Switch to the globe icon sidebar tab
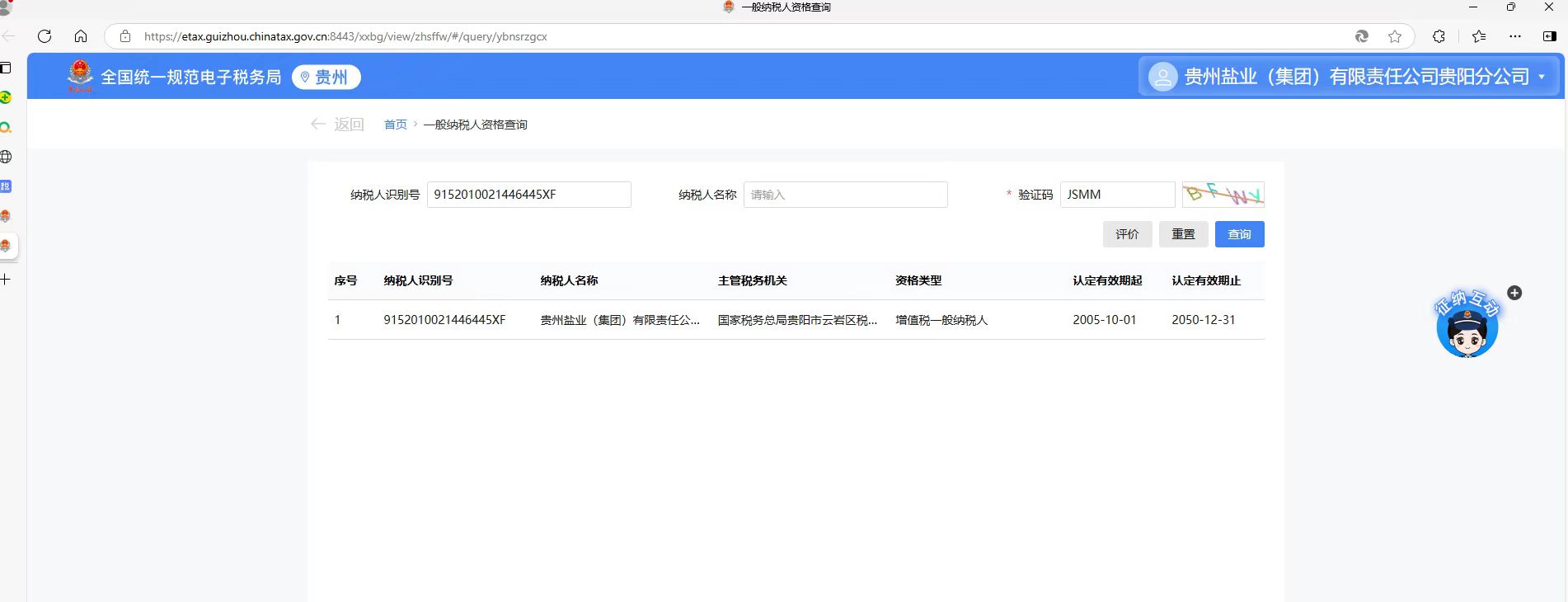This screenshot has width=1568, height=602. pyautogui.click(x=6, y=157)
